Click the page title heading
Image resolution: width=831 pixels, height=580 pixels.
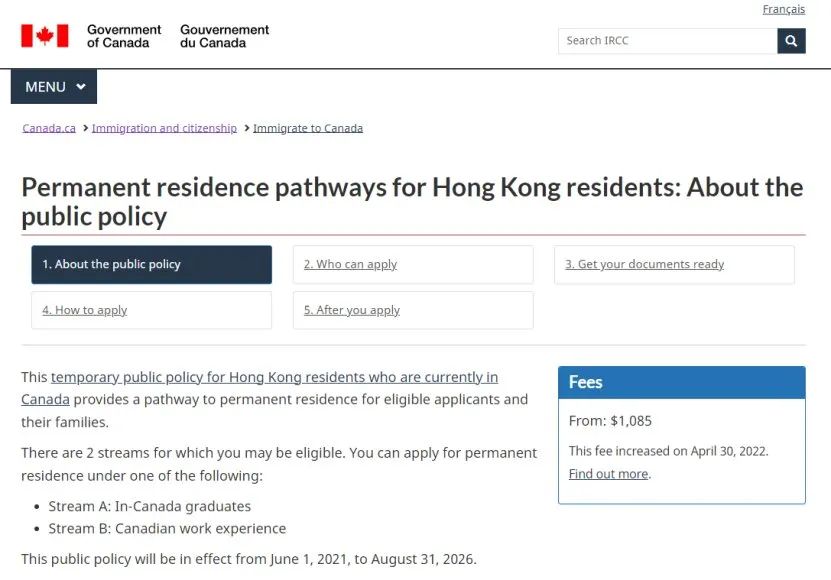click(412, 202)
